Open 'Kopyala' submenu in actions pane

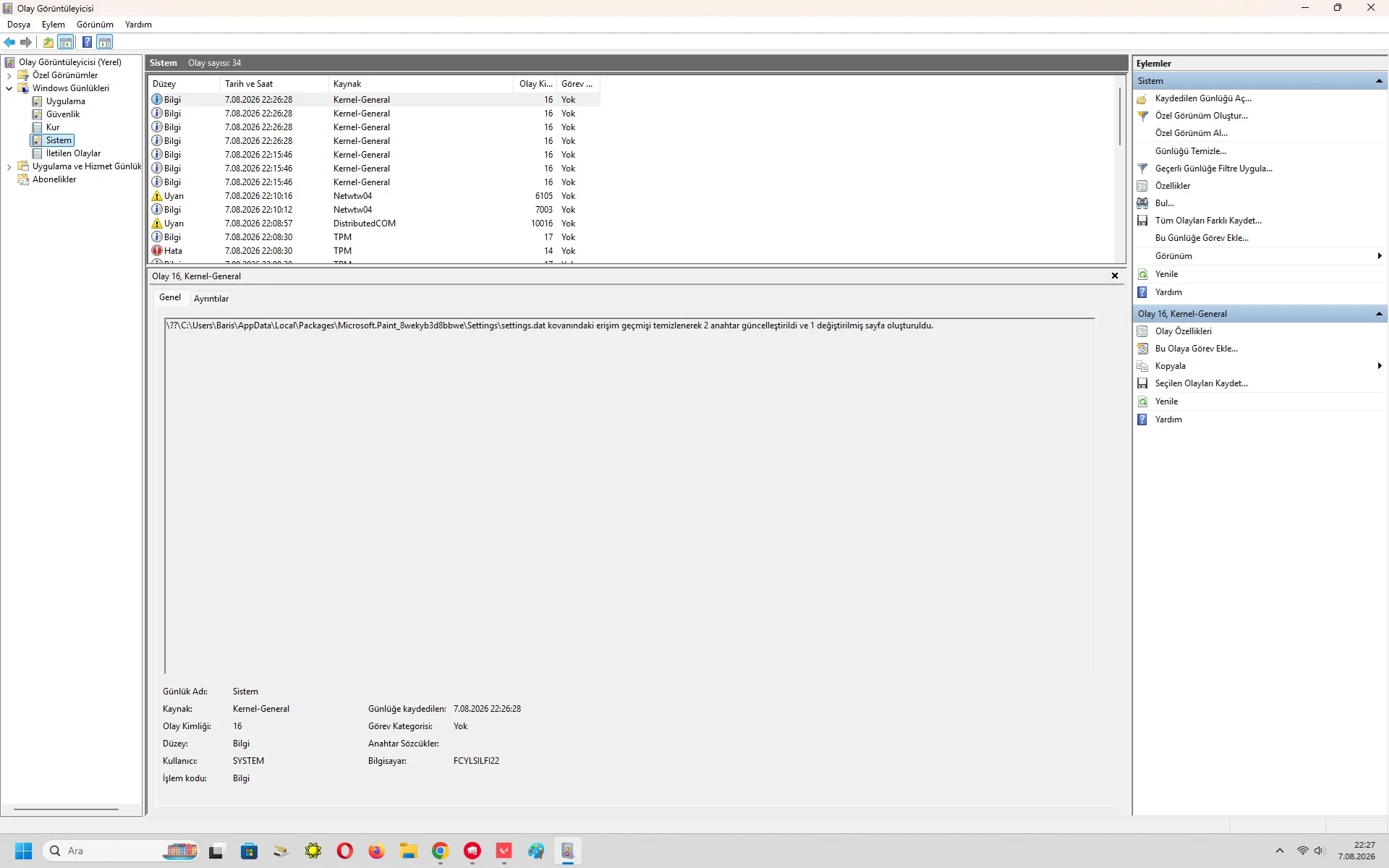(x=1259, y=366)
